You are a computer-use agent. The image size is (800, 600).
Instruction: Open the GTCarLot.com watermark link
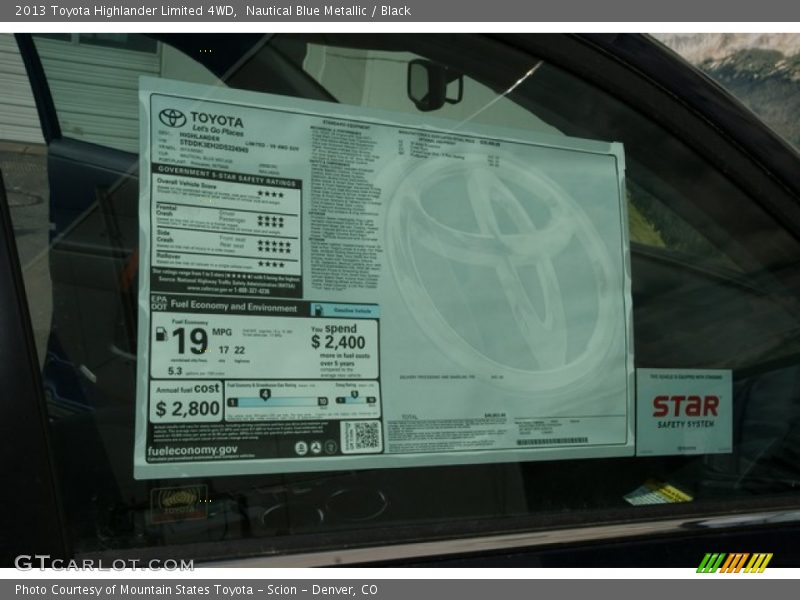(x=104, y=564)
